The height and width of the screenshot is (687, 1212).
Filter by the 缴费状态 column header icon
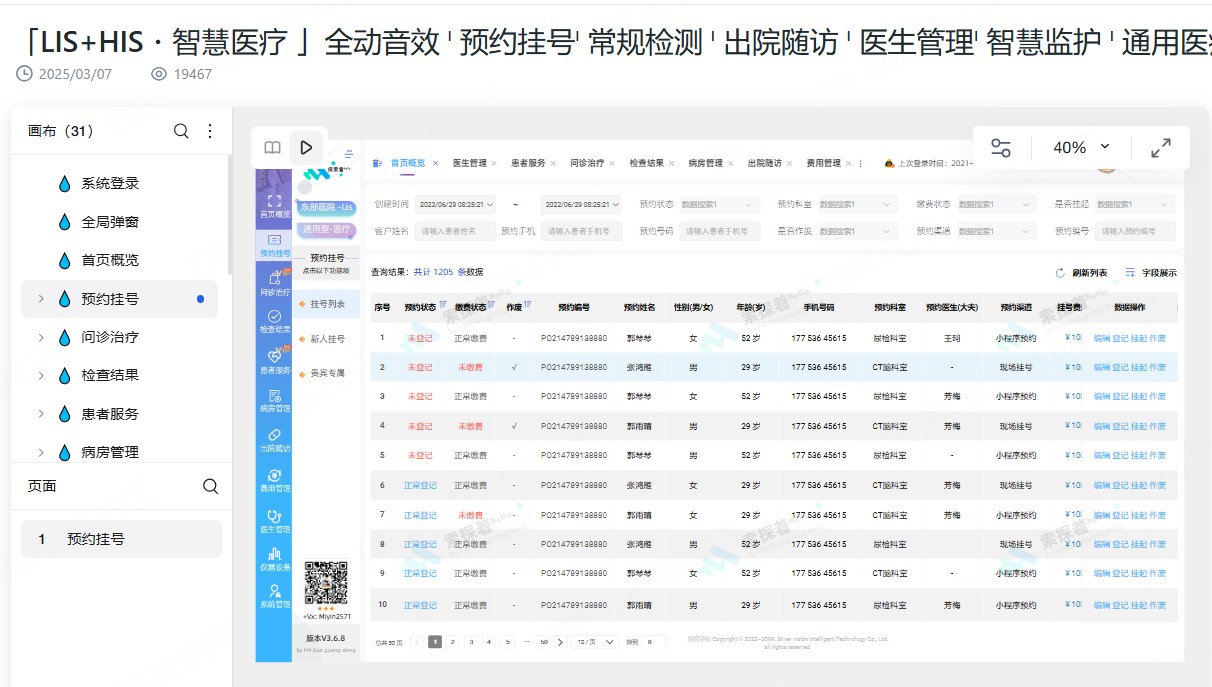pyautogui.click(x=492, y=304)
